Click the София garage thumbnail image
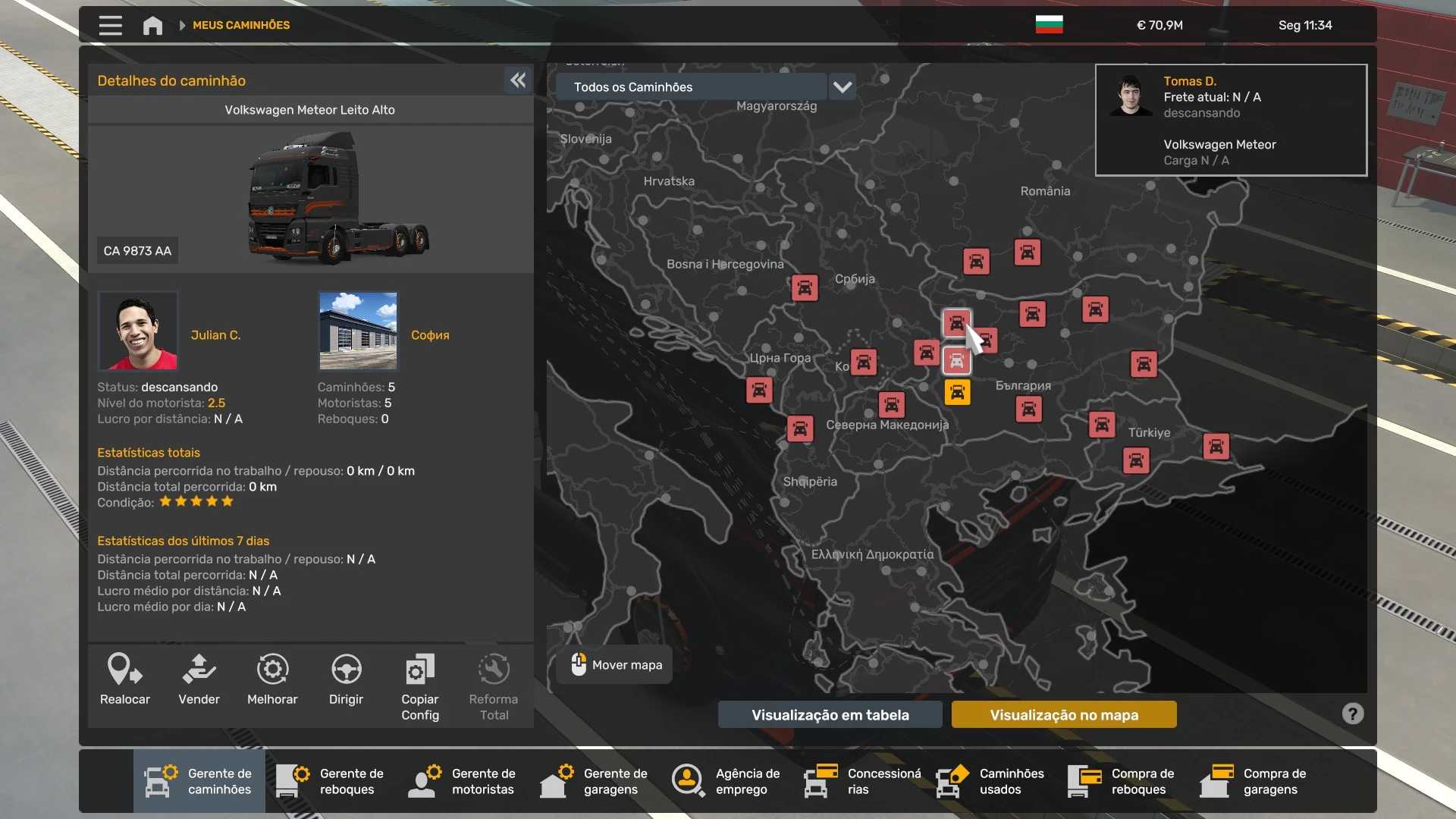 click(x=358, y=331)
